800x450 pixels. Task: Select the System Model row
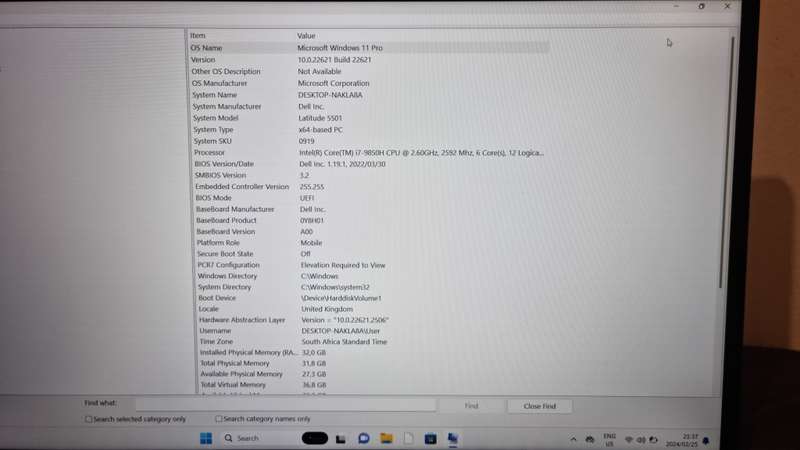pyautogui.click(x=371, y=118)
